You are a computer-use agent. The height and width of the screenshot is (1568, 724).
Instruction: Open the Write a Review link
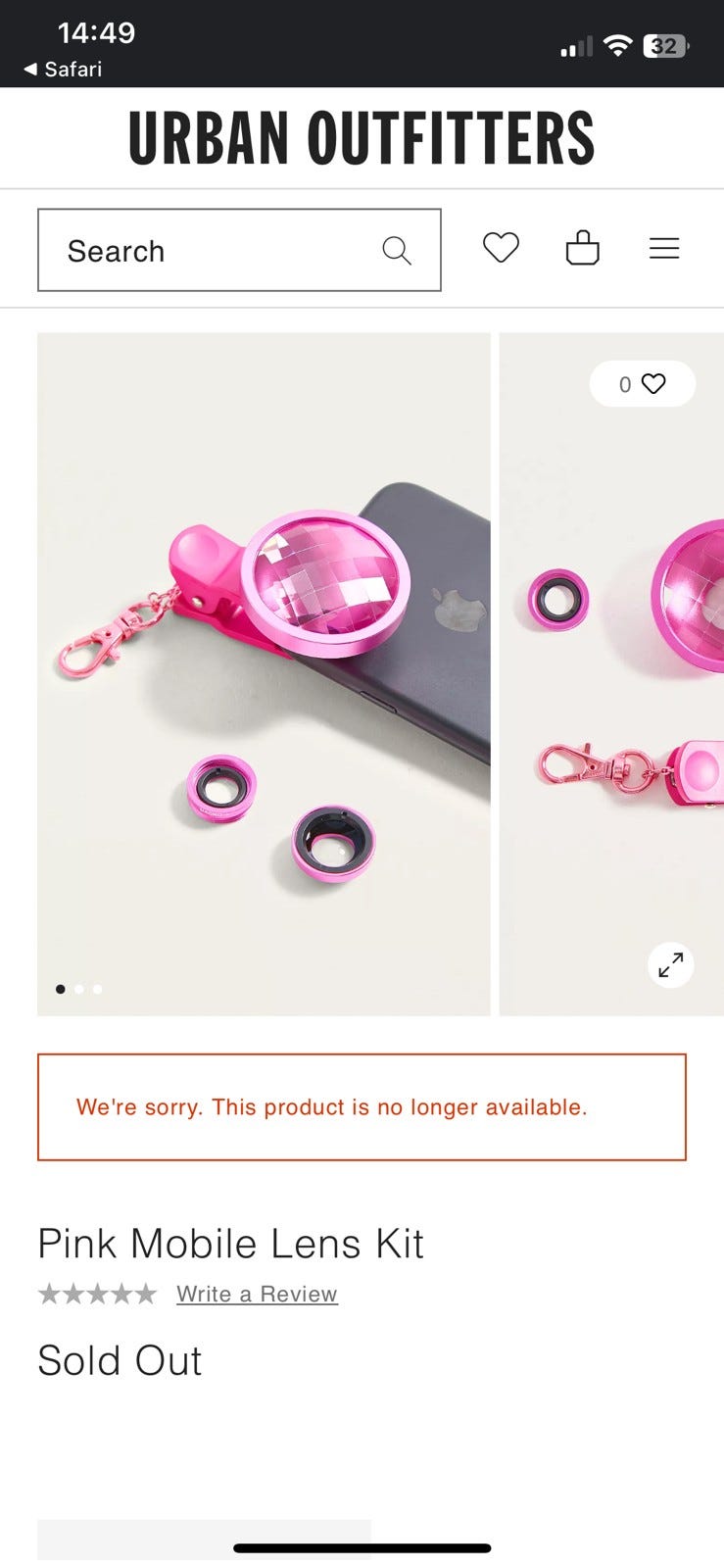[257, 1294]
